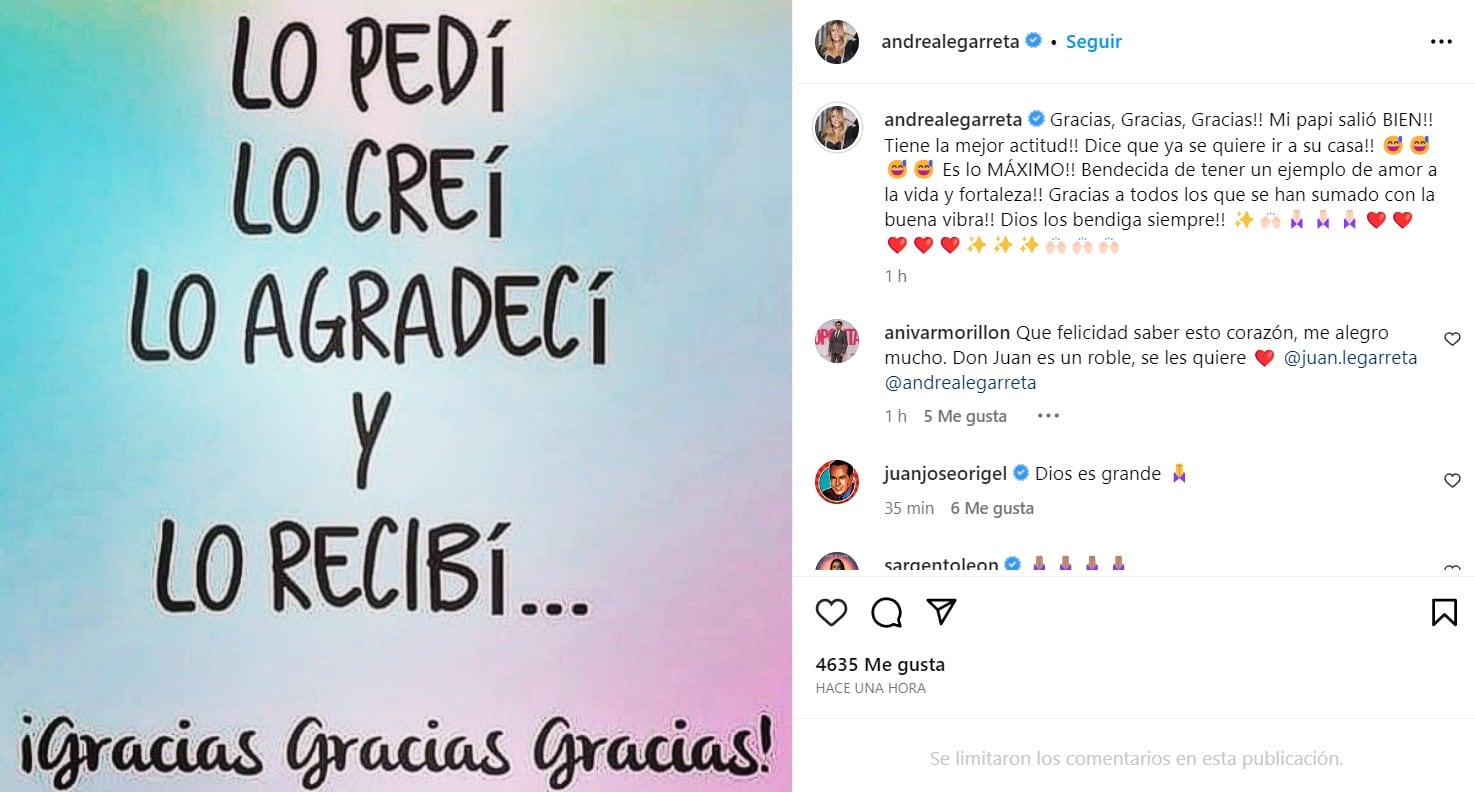Open andrealegarreta's profile from the header username
This screenshot has width=1475, height=792.
click(x=950, y=42)
